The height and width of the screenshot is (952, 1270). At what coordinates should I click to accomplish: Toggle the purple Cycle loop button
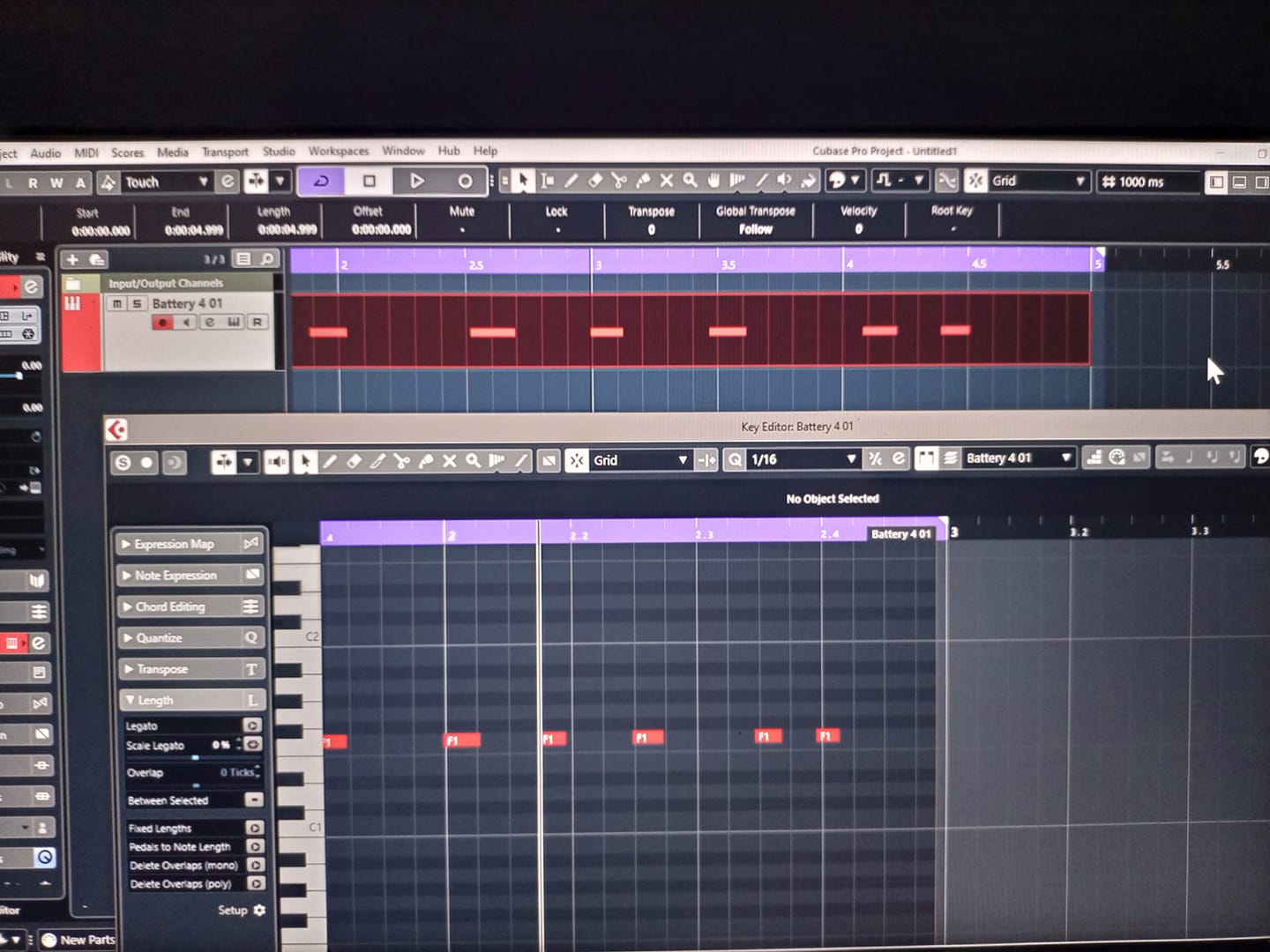coord(321,181)
